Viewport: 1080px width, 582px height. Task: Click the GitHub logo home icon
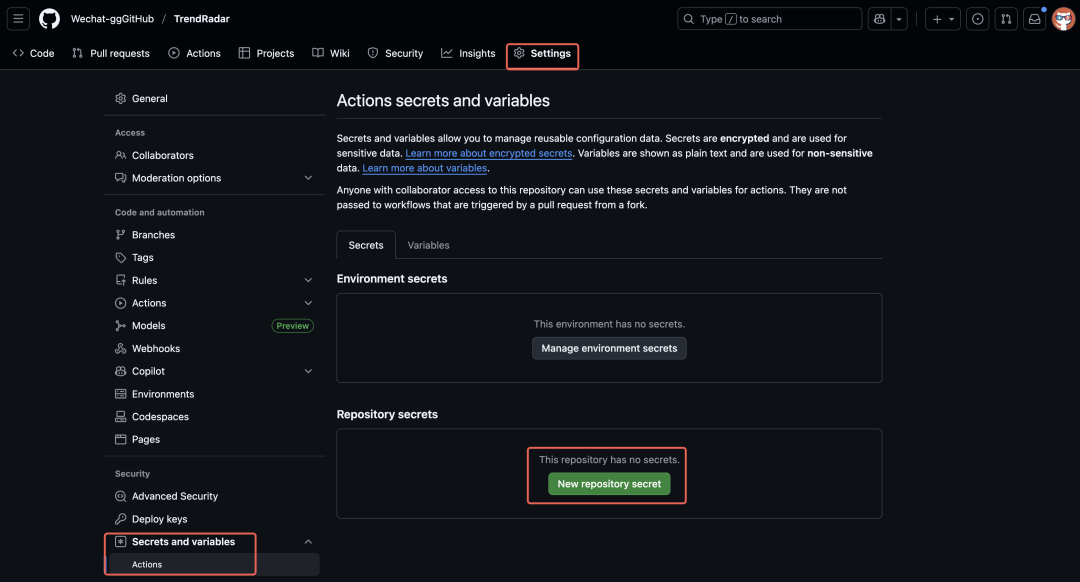click(x=48, y=18)
